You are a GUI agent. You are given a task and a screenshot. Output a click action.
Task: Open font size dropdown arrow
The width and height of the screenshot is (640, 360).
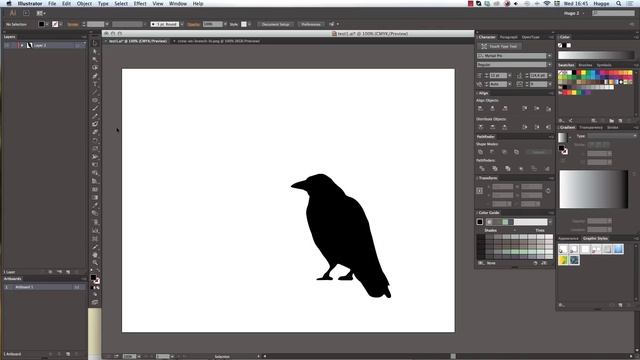(510, 76)
